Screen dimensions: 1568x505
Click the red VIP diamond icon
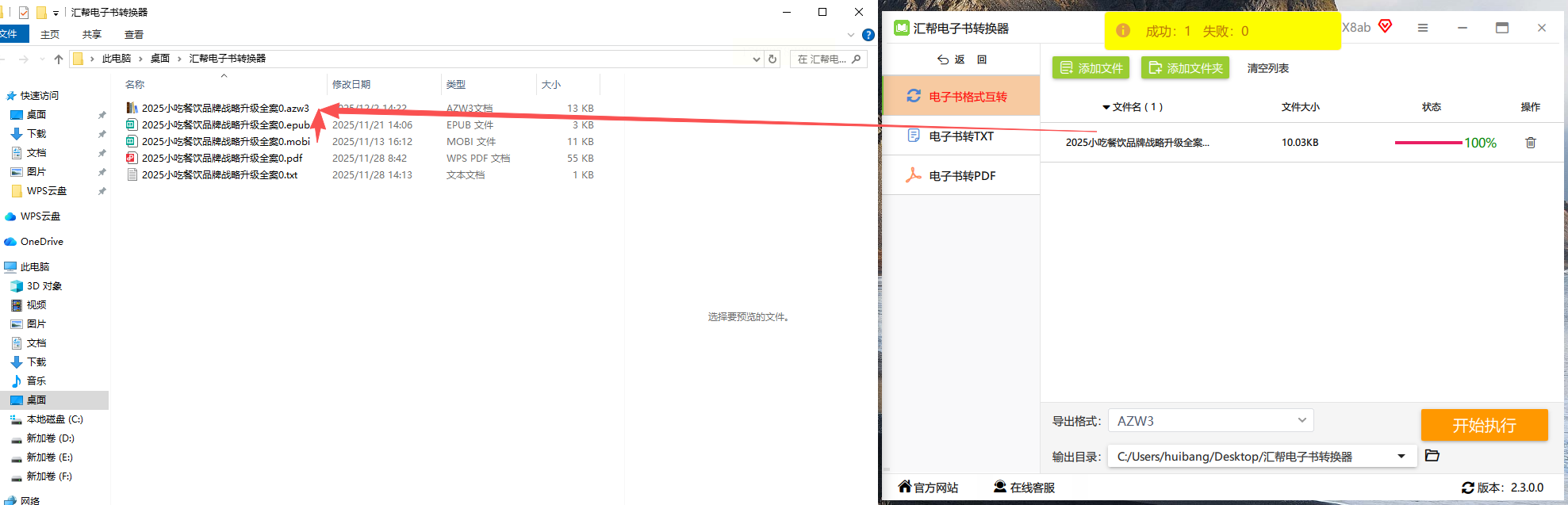[x=1385, y=27]
